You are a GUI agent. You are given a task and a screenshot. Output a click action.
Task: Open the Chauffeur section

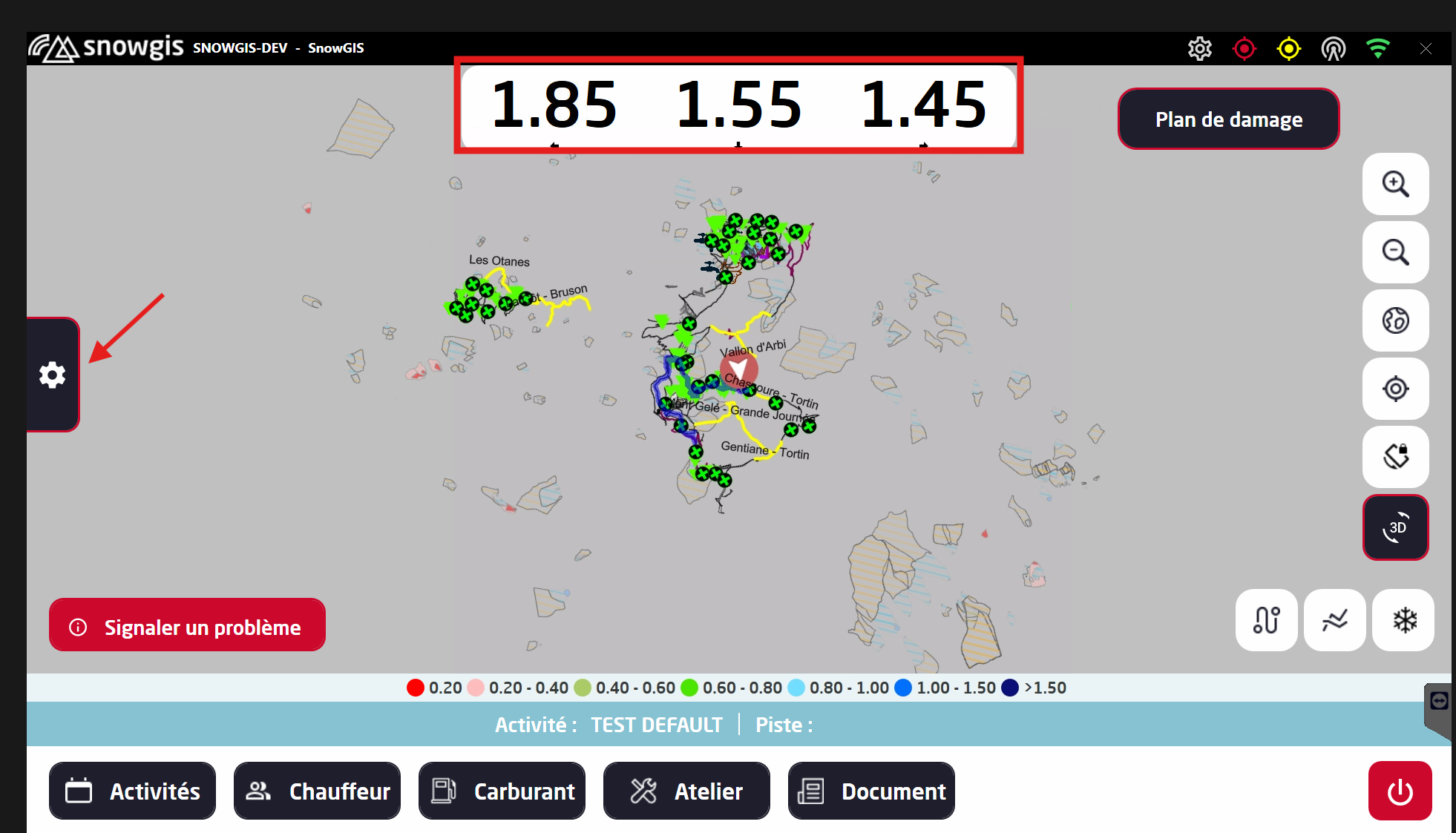click(317, 791)
